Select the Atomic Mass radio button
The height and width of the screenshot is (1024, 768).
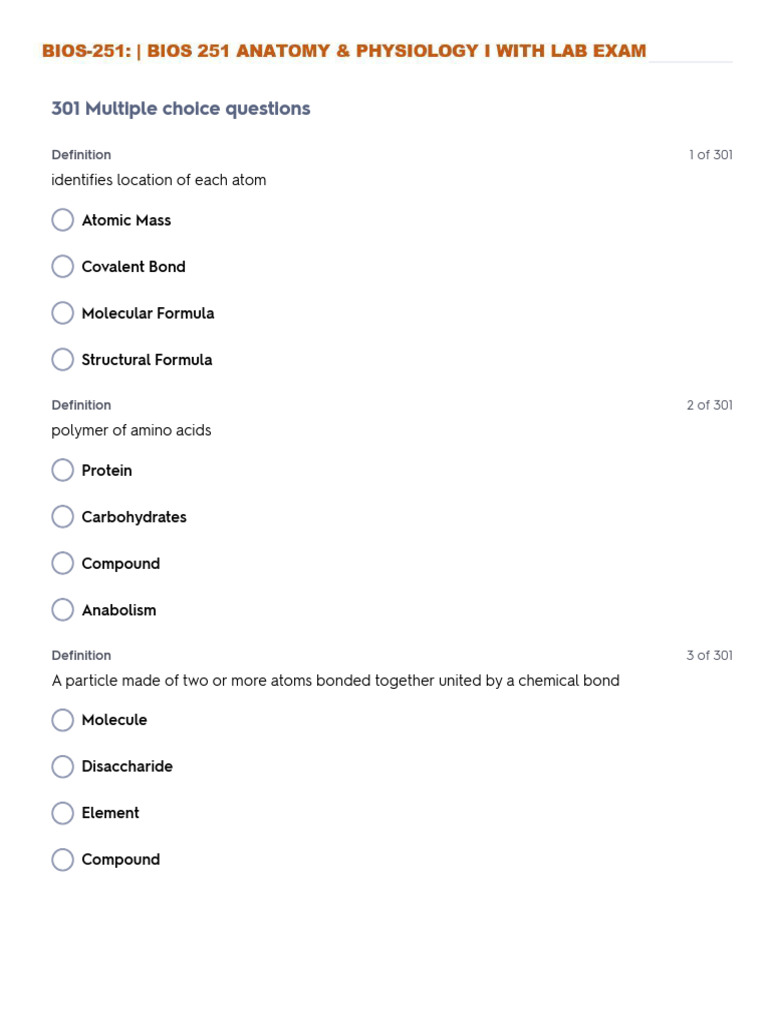click(x=63, y=220)
